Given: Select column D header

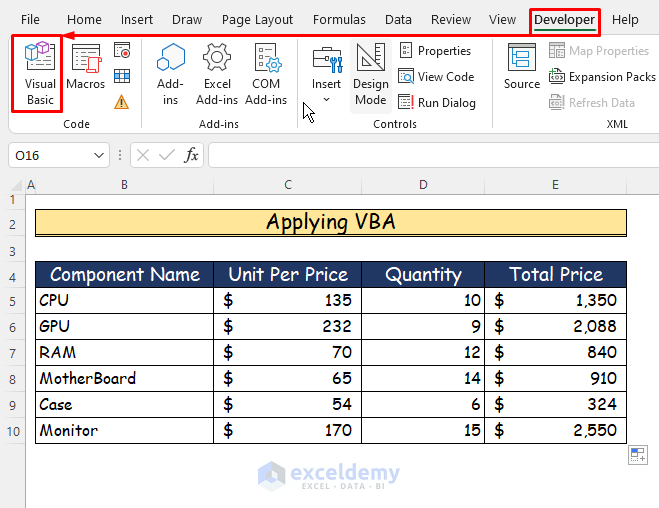Looking at the screenshot, I should [x=423, y=185].
